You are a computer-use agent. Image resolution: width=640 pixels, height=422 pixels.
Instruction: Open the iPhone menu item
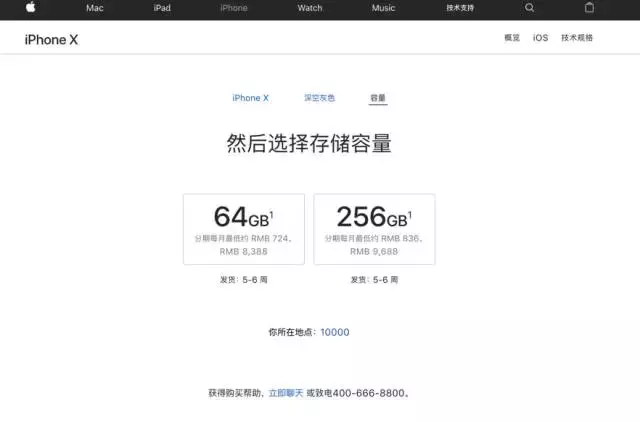(x=234, y=8)
